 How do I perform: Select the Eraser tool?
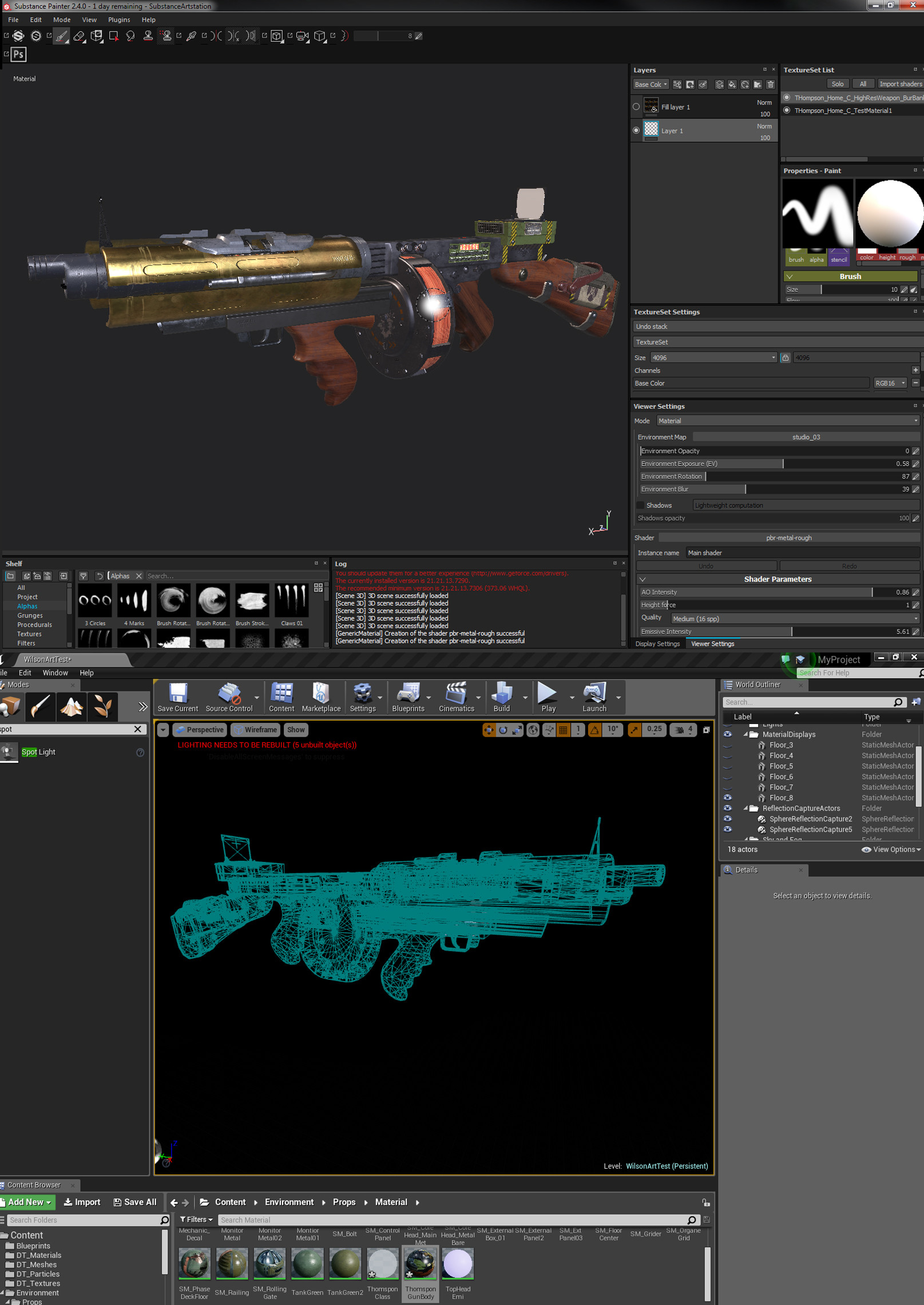pos(80,37)
